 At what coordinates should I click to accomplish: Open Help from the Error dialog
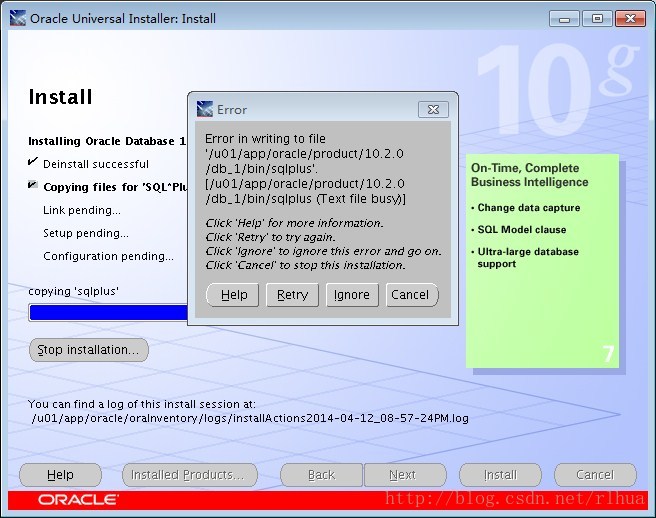tap(233, 295)
